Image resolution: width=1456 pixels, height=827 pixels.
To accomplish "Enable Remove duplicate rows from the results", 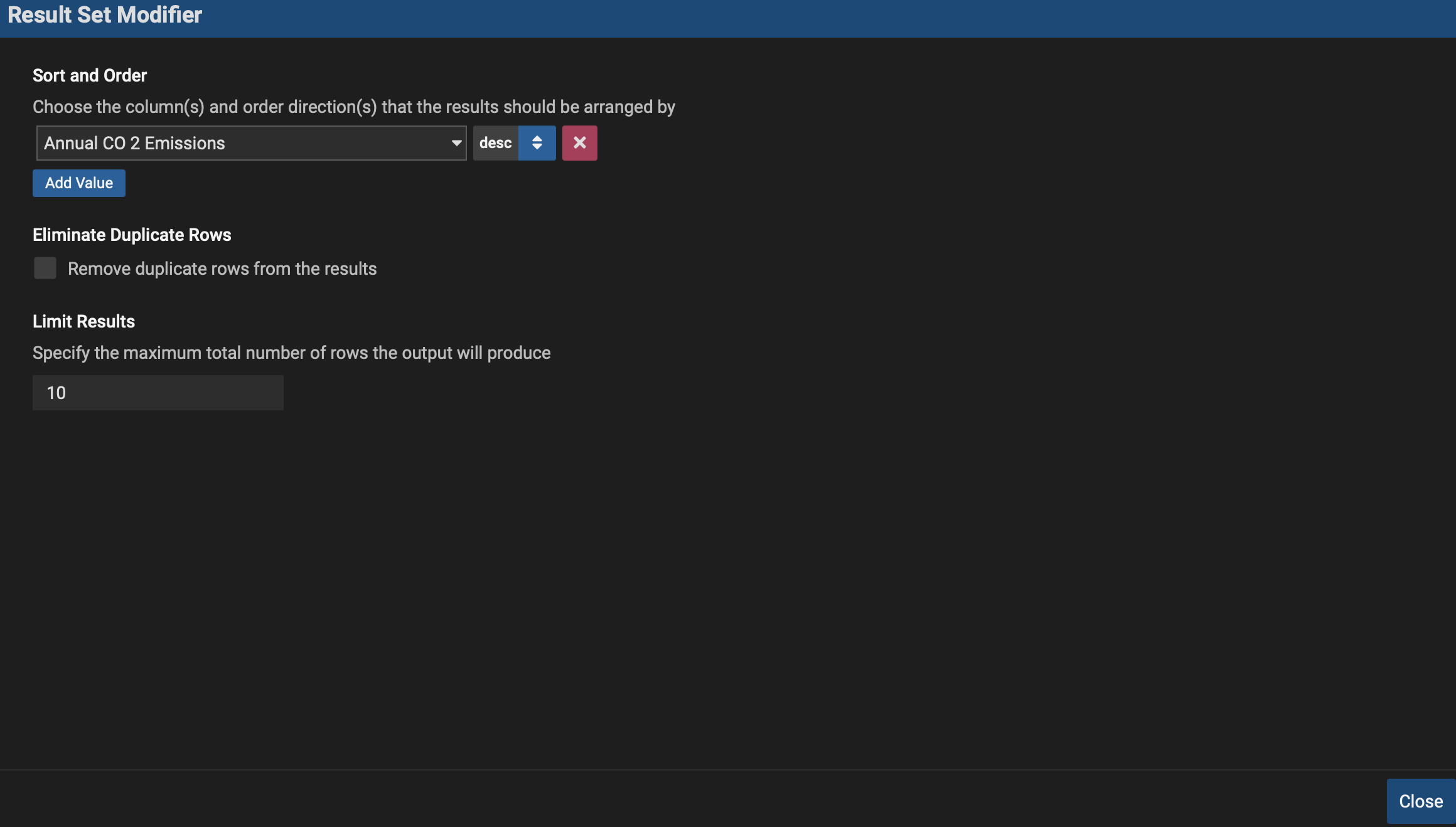I will pos(45,268).
